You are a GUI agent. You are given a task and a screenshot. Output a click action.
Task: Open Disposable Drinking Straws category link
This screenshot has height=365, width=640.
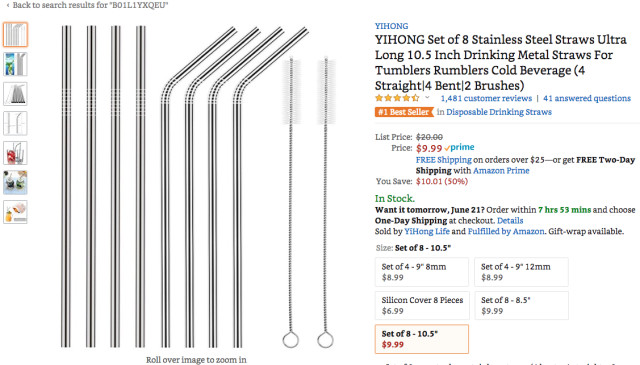(x=499, y=112)
